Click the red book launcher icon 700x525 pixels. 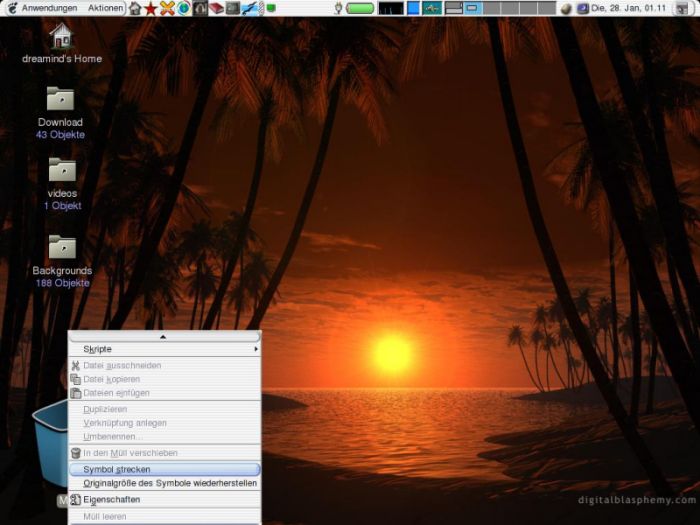click(x=216, y=8)
